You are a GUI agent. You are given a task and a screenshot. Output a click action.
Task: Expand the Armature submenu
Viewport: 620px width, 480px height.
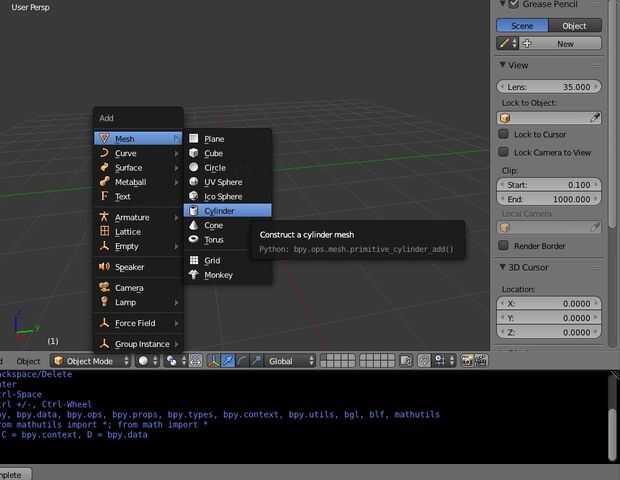pos(138,217)
